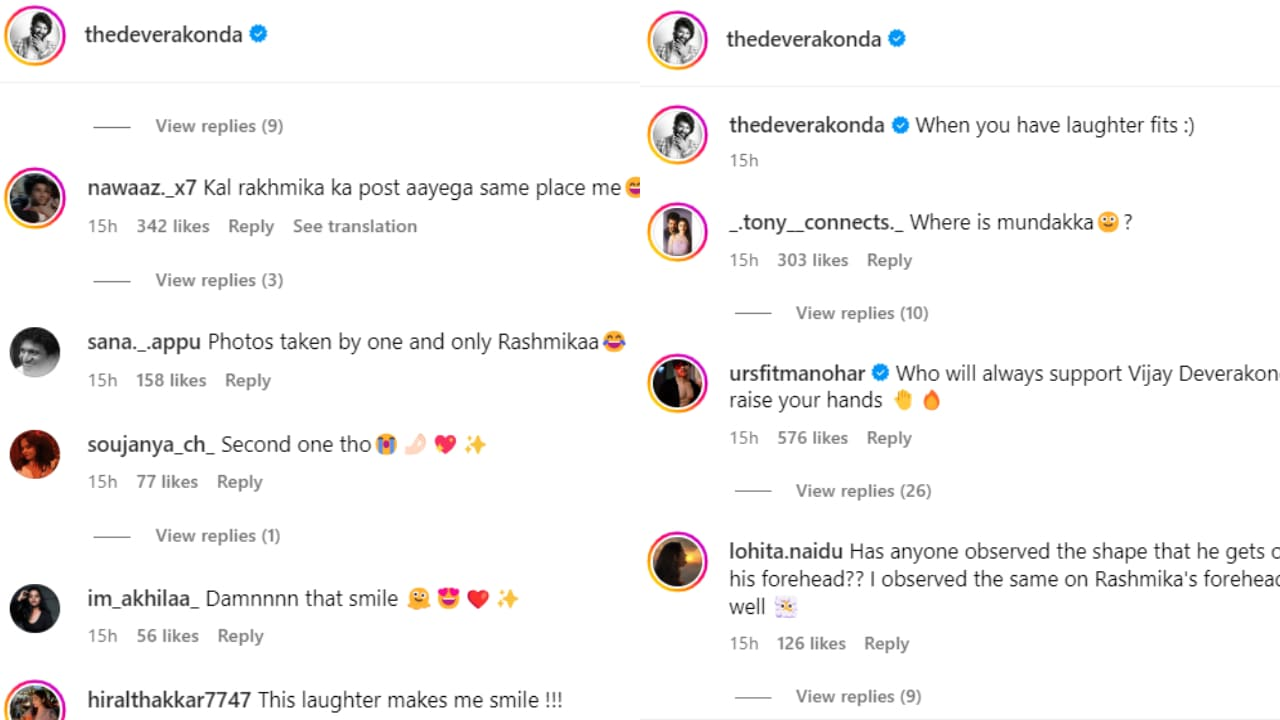
Task: Open sana._.appu's profile picture
Action: (36, 352)
